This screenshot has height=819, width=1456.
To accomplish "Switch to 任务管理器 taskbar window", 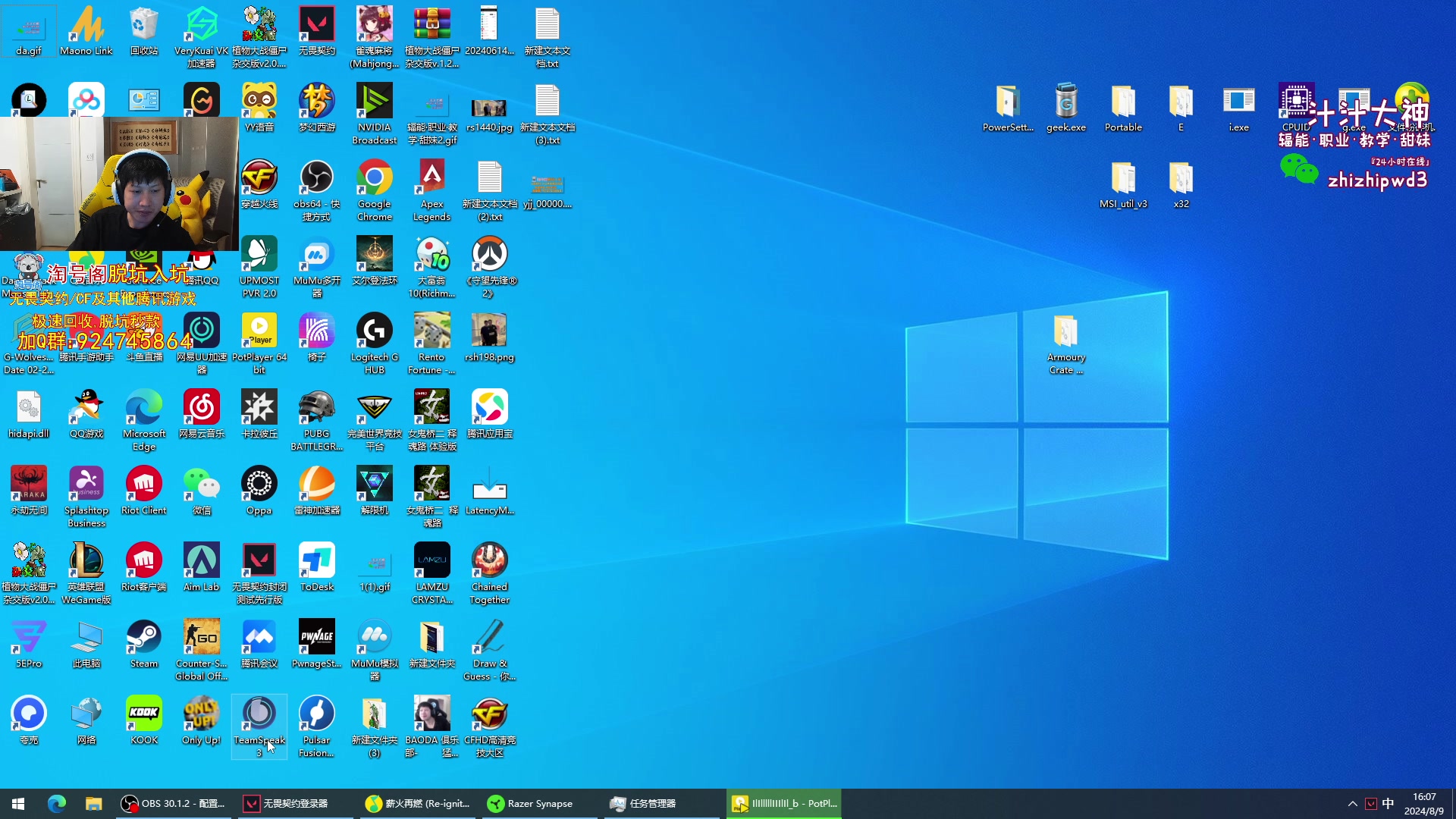I will (x=661, y=803).
